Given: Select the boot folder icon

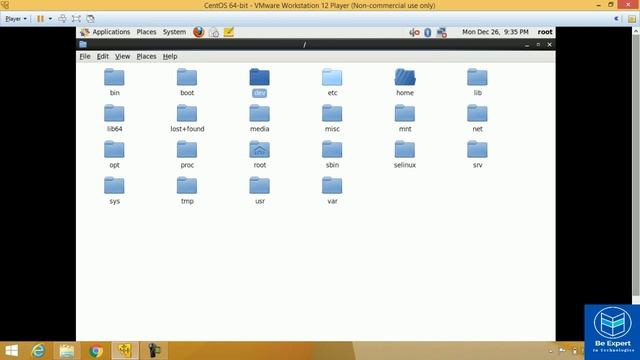Looking at the screenshot, I should point(187,77).
